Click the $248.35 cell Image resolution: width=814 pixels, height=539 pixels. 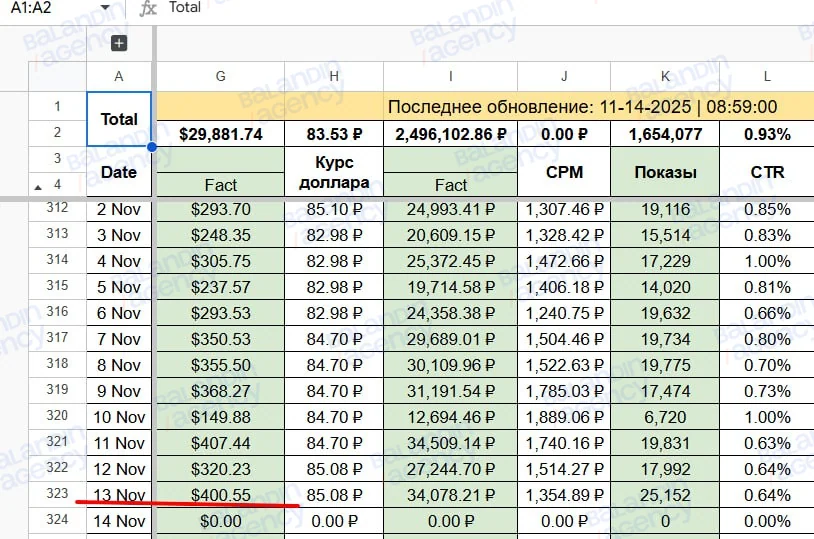[x=221, y=235]
